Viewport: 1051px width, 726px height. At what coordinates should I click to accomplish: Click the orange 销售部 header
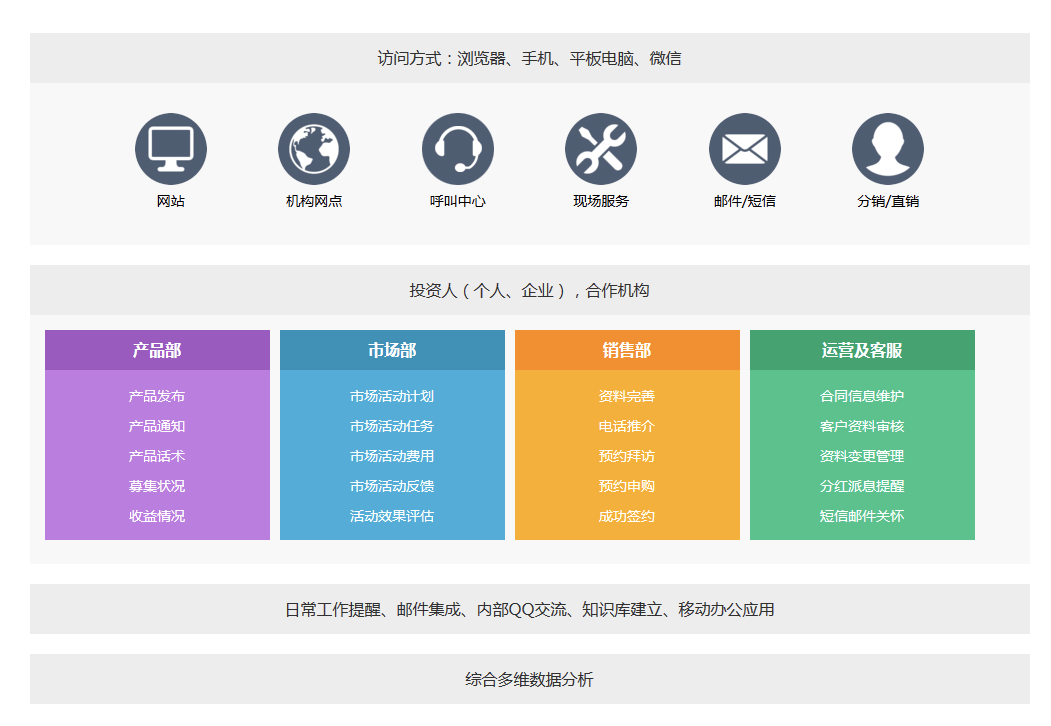click(x=627, y=350)
